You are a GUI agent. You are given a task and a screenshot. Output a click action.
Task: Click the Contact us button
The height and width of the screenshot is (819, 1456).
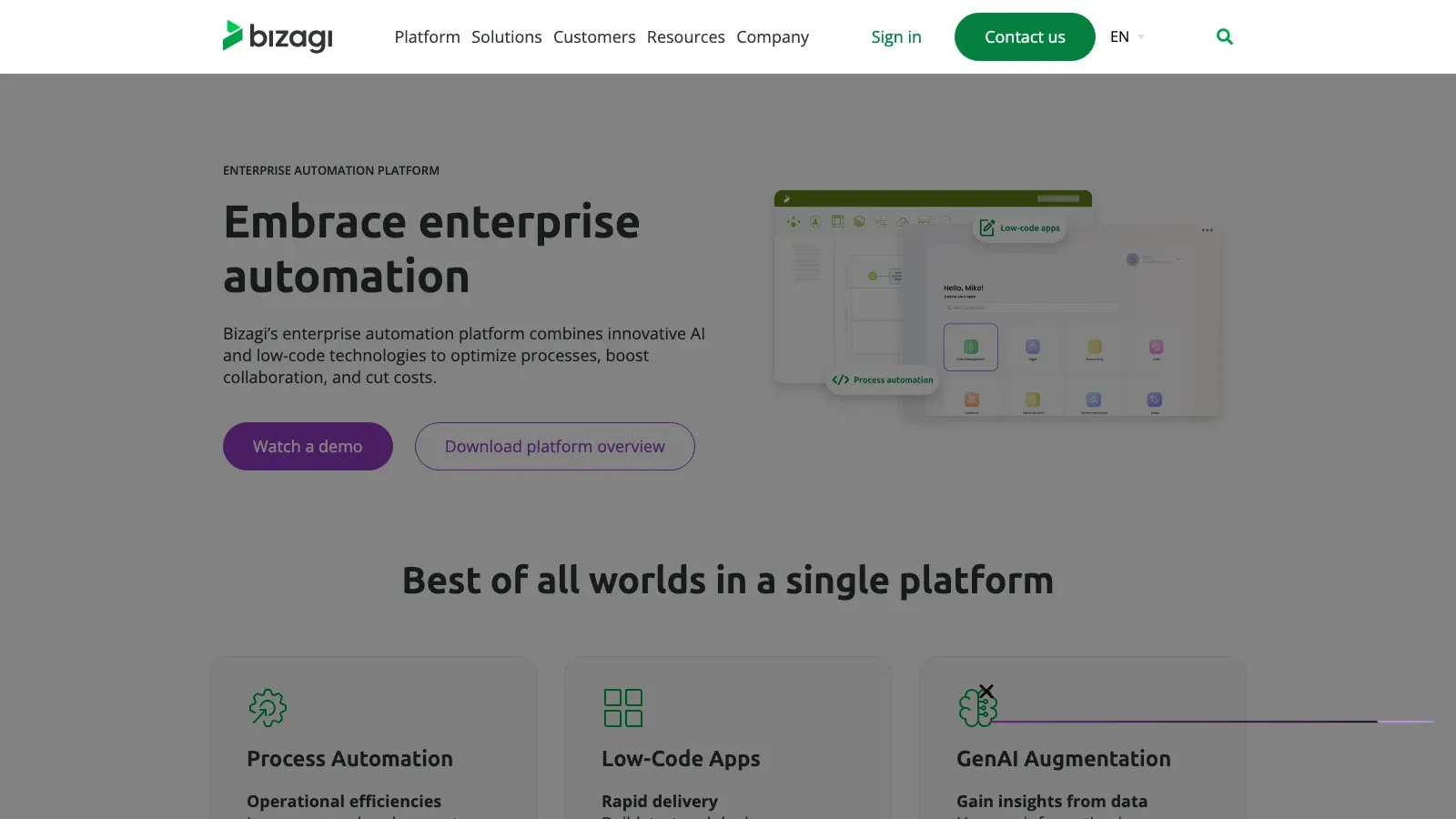click(x=1025, y=36)
